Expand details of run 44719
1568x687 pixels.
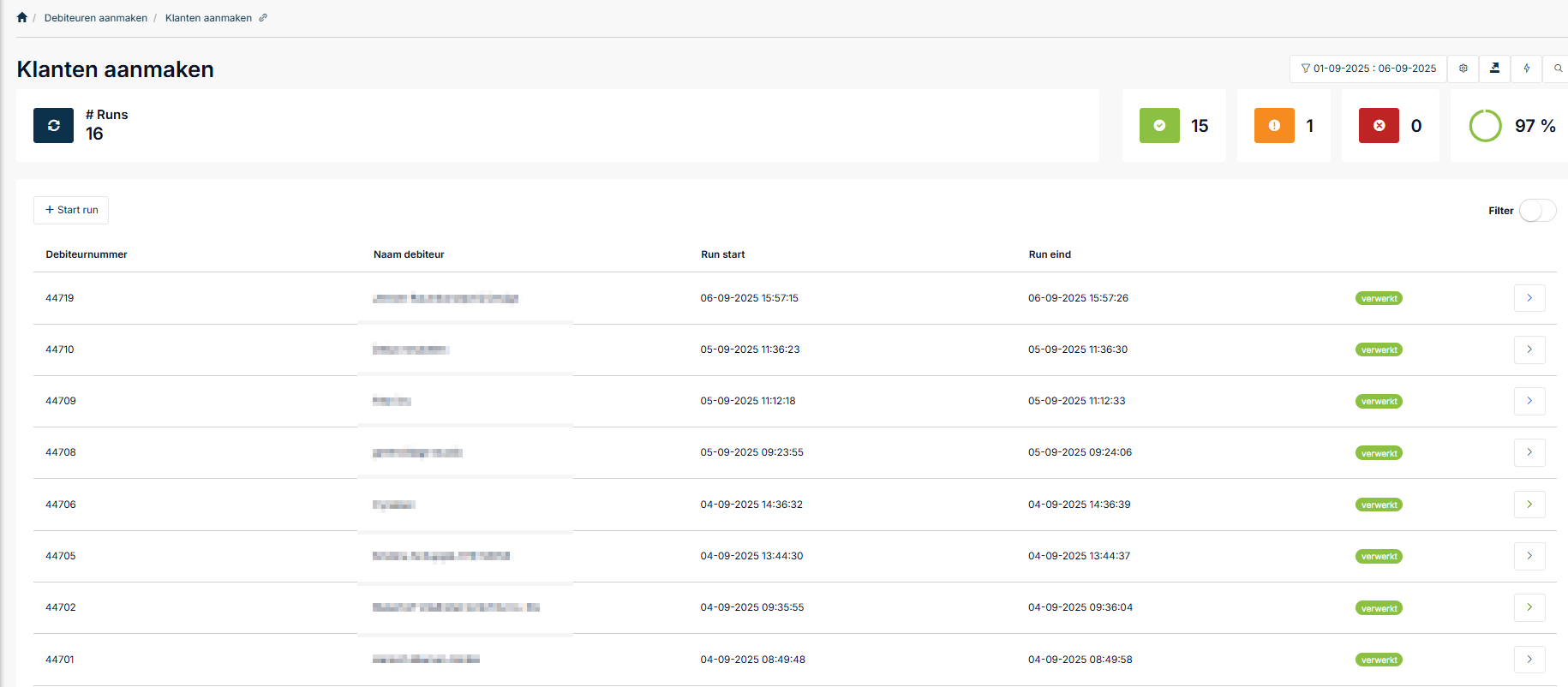1529,298
